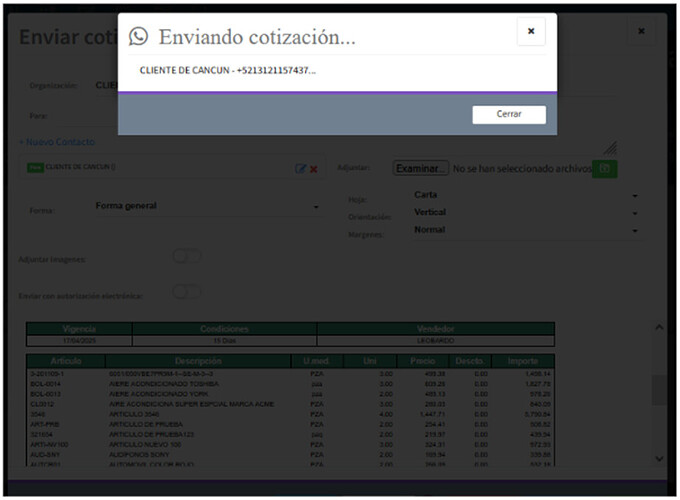Edit the CLIENTE DE CANCUN contact
This screenshot has width=680, height=500.
point(300,168)
